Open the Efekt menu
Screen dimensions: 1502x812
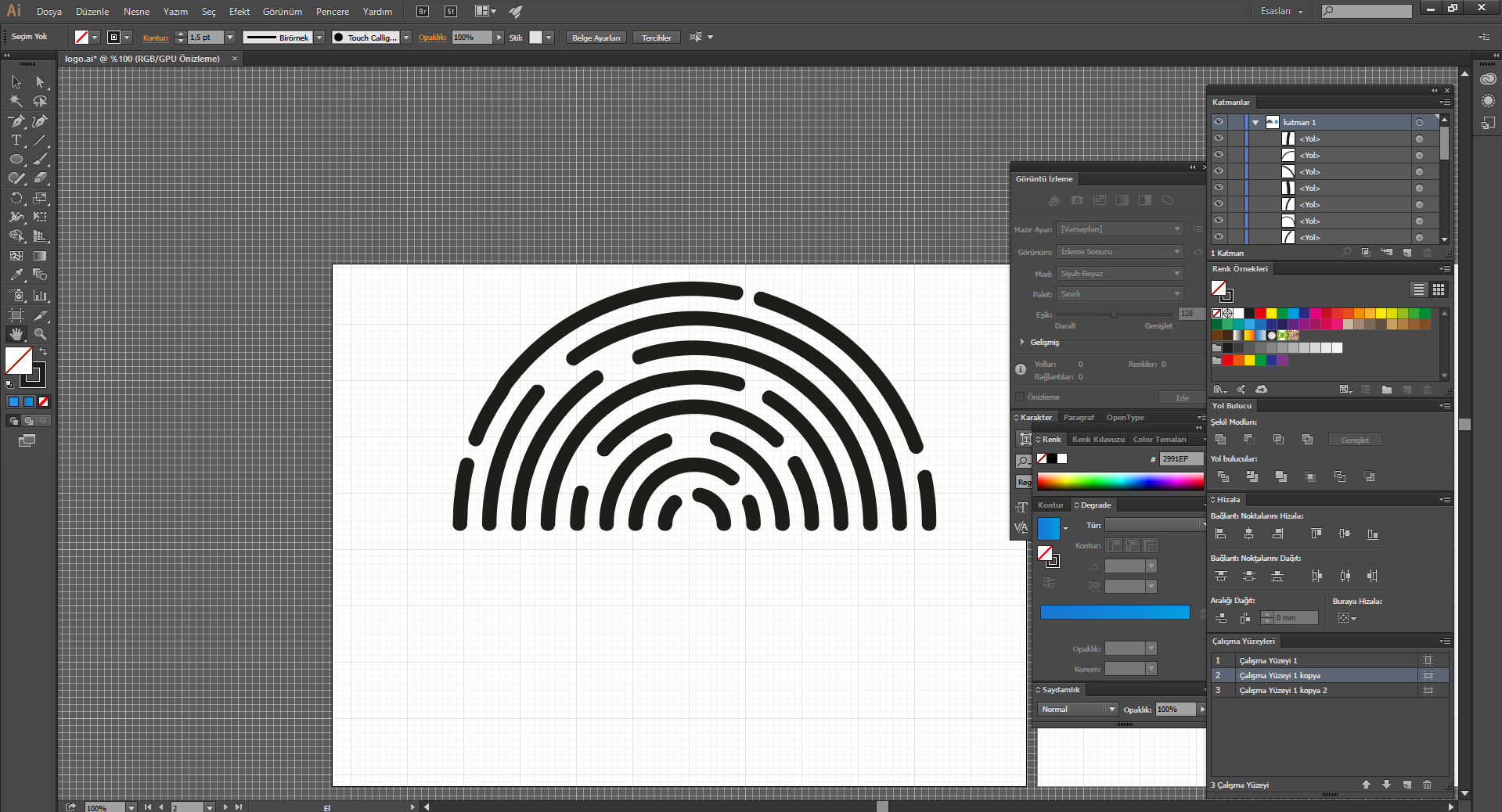[x=240, y=12]
